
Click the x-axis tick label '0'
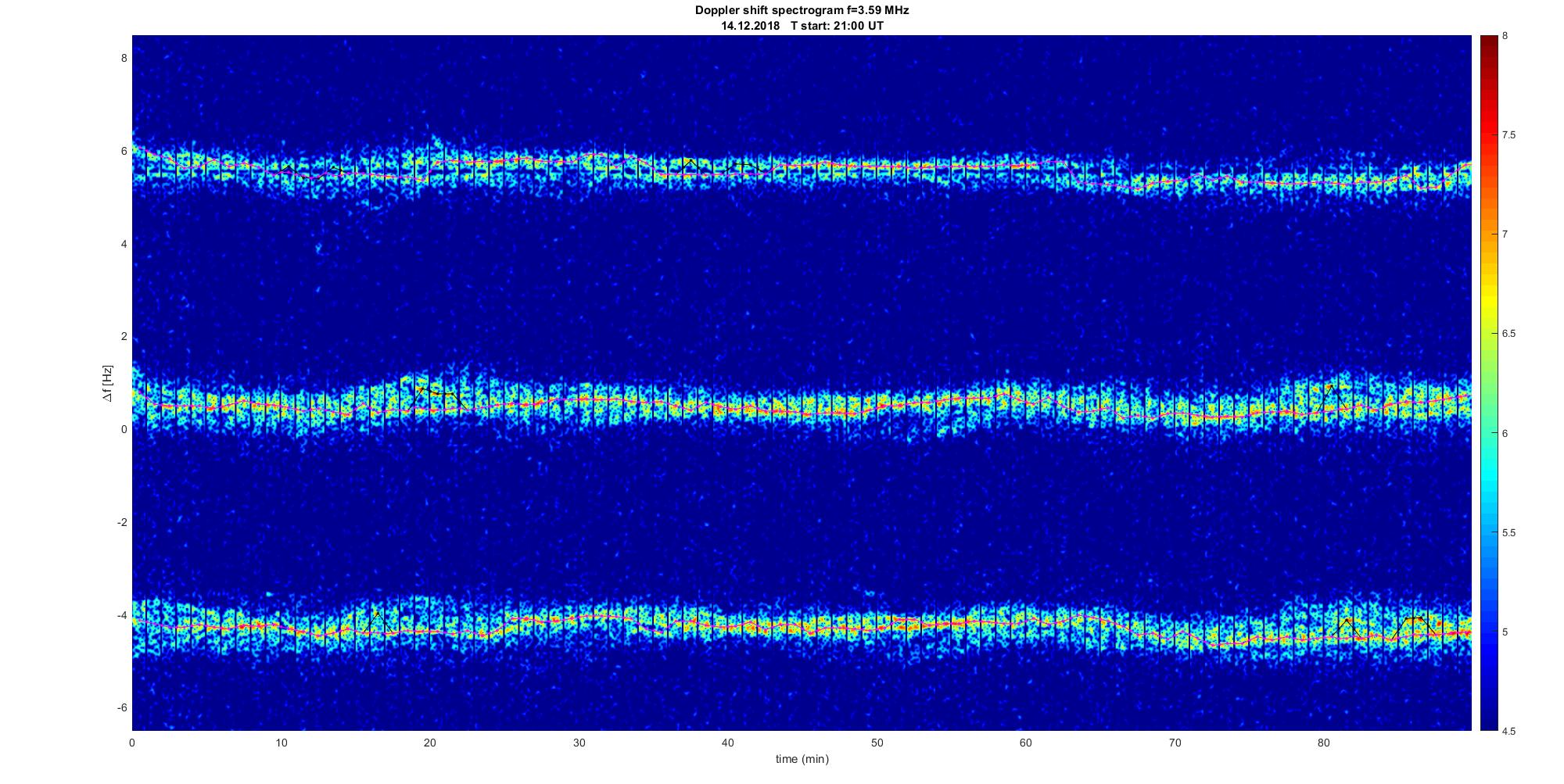(x=132, y=742)
